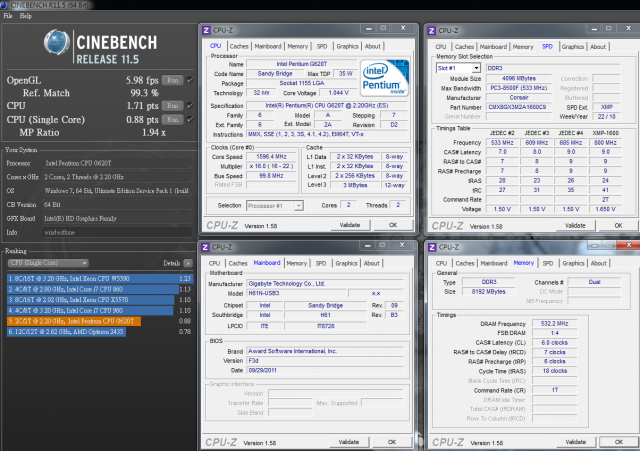Open Graphics tab in the SPD window
This screenshot has width=640, height=451.
tap(573, 47)
